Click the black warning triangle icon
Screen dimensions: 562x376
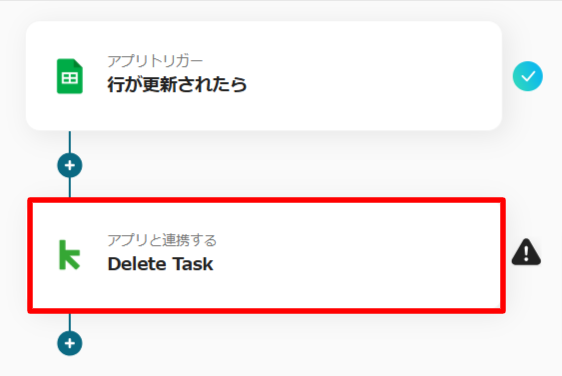click(x=526, y=252)
